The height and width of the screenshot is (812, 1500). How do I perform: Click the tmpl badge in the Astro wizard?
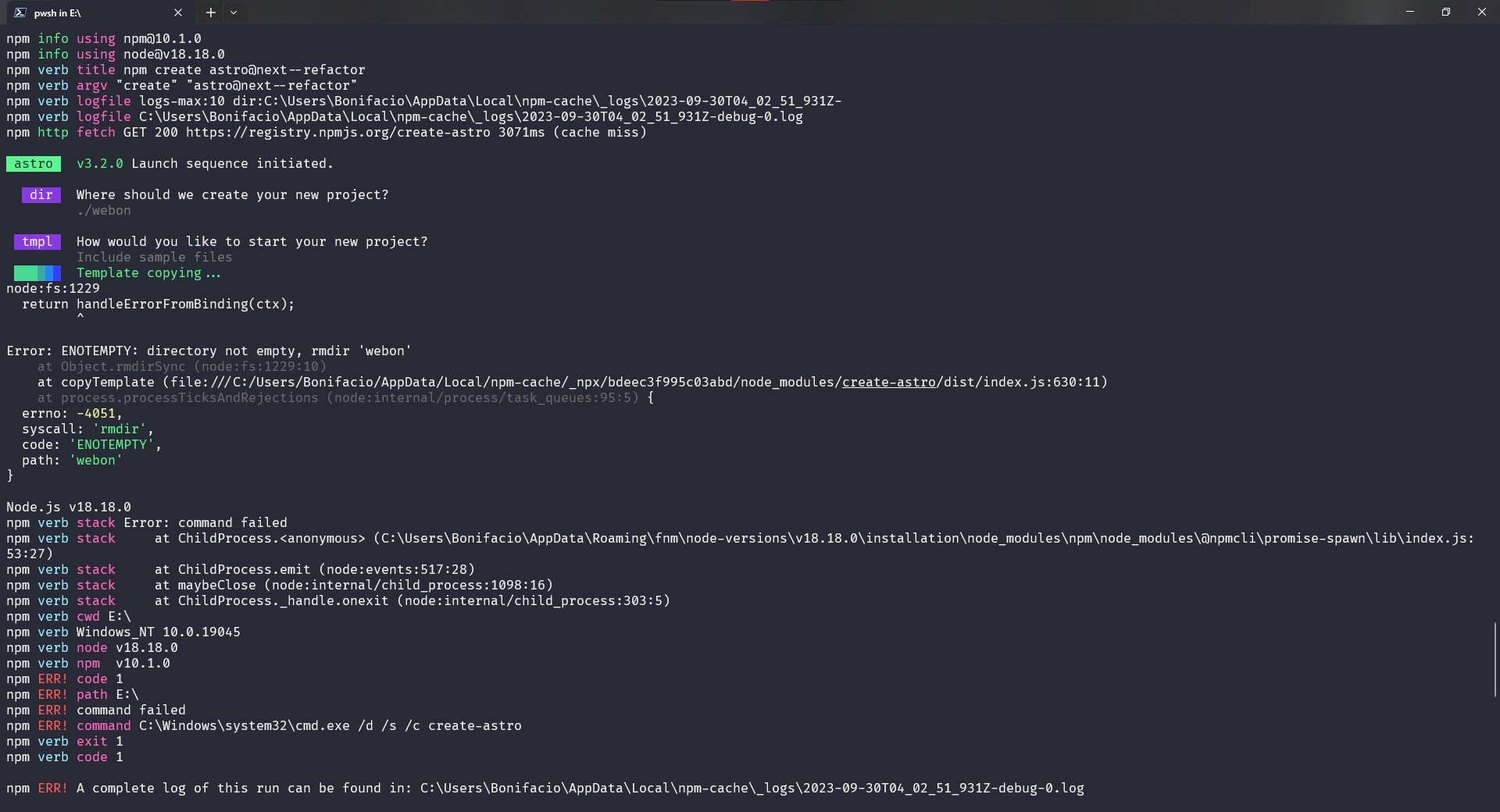tap(37, 241)
